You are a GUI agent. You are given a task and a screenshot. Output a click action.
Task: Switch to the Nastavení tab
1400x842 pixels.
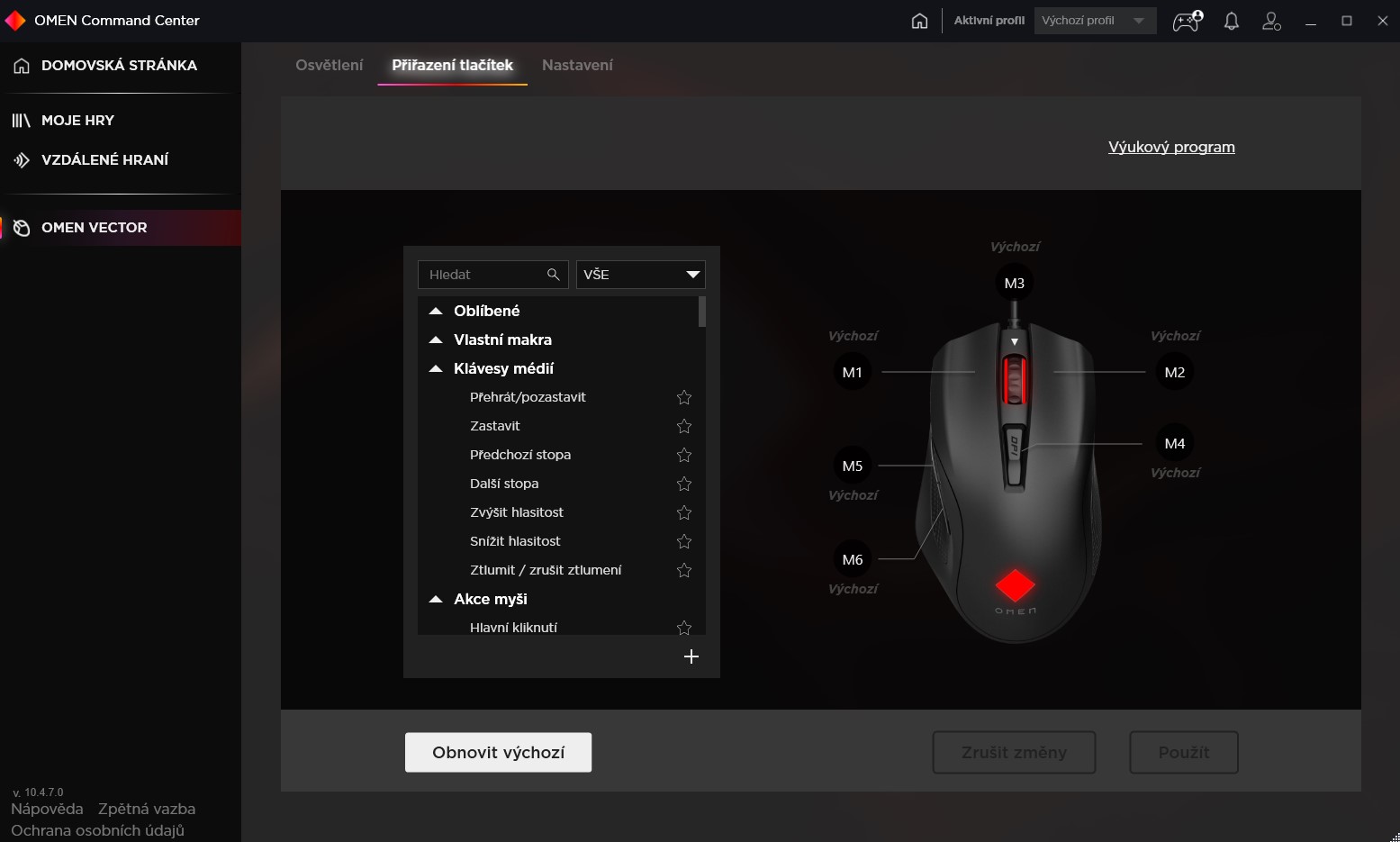(577, 65)
